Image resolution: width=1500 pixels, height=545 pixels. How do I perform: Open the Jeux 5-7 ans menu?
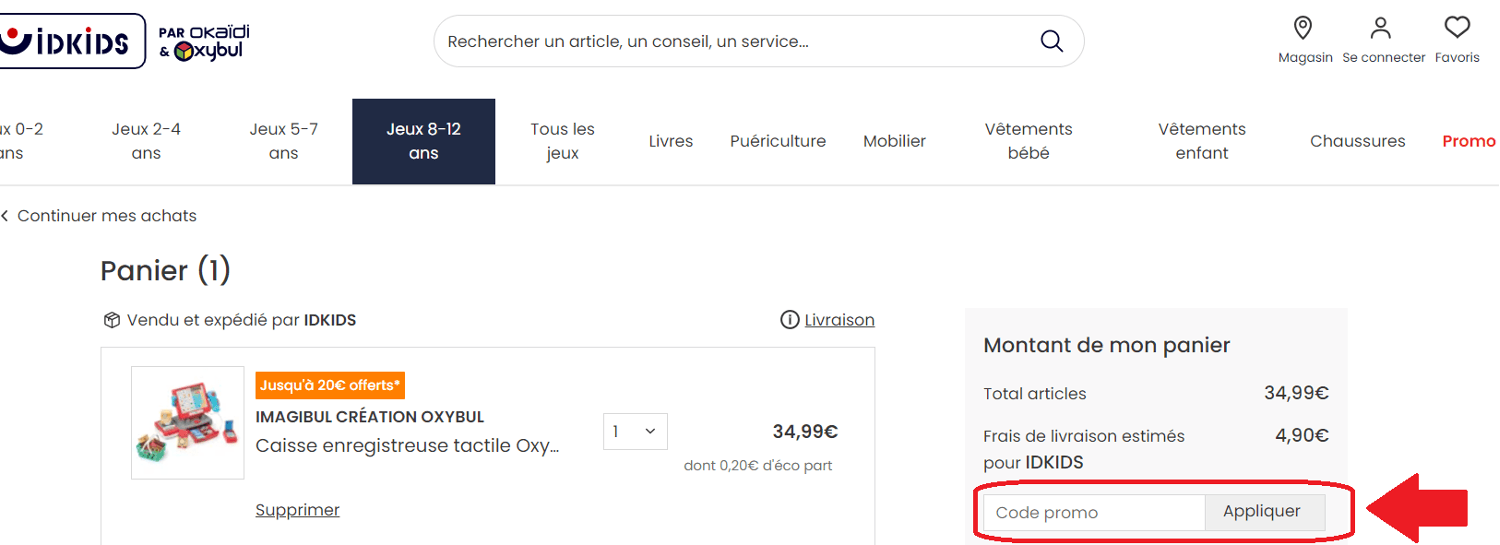(284, 141)
